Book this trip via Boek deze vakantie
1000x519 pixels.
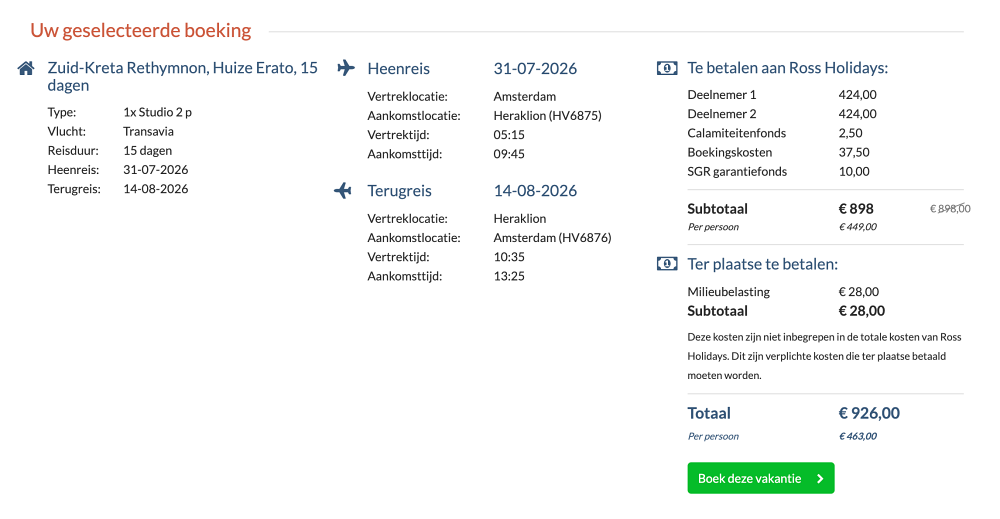[x=761, y=478]
